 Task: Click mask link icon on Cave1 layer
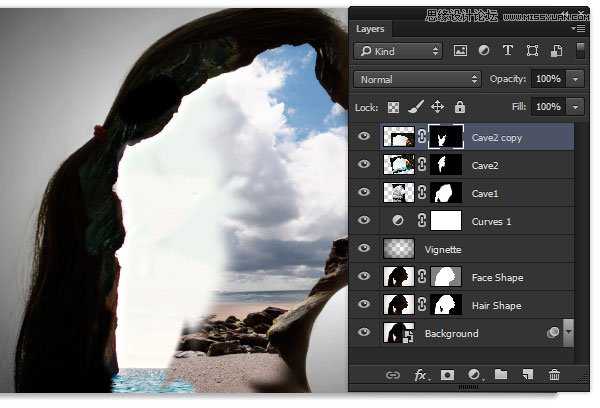[422, 193]
